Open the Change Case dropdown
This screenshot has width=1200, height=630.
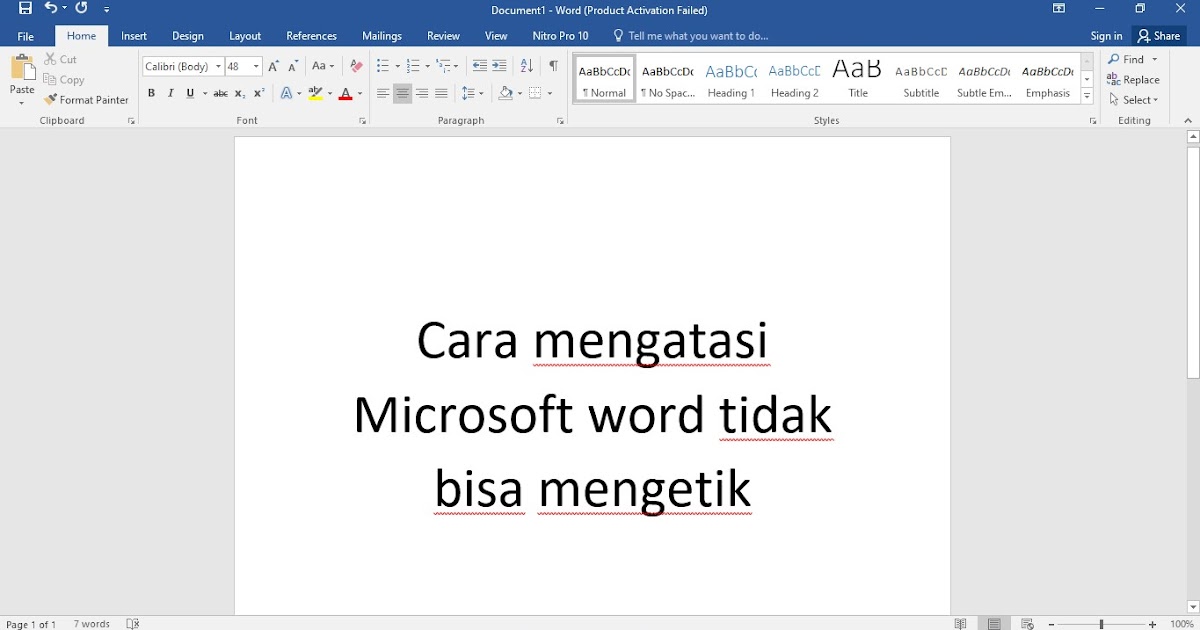(x=322, y=66)
